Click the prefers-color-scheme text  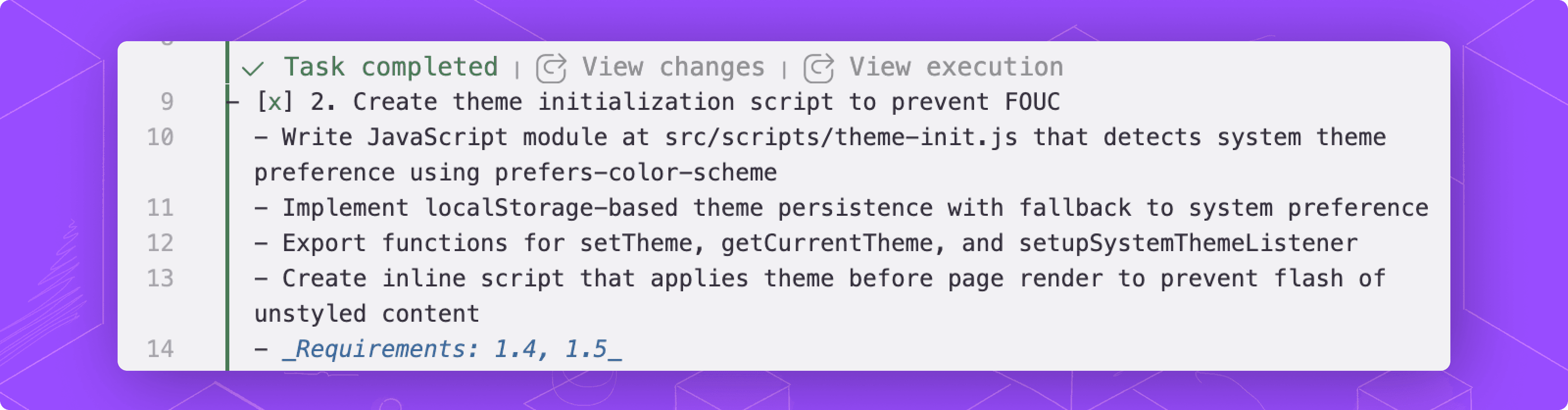(636, 173)
